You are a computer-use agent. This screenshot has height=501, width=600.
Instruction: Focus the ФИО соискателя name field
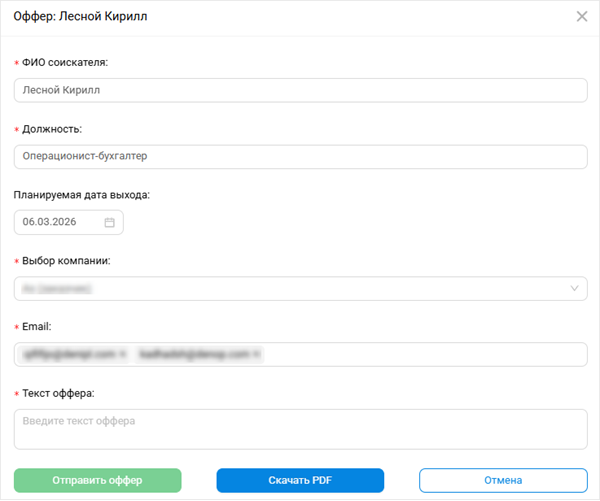coord(300,90)
